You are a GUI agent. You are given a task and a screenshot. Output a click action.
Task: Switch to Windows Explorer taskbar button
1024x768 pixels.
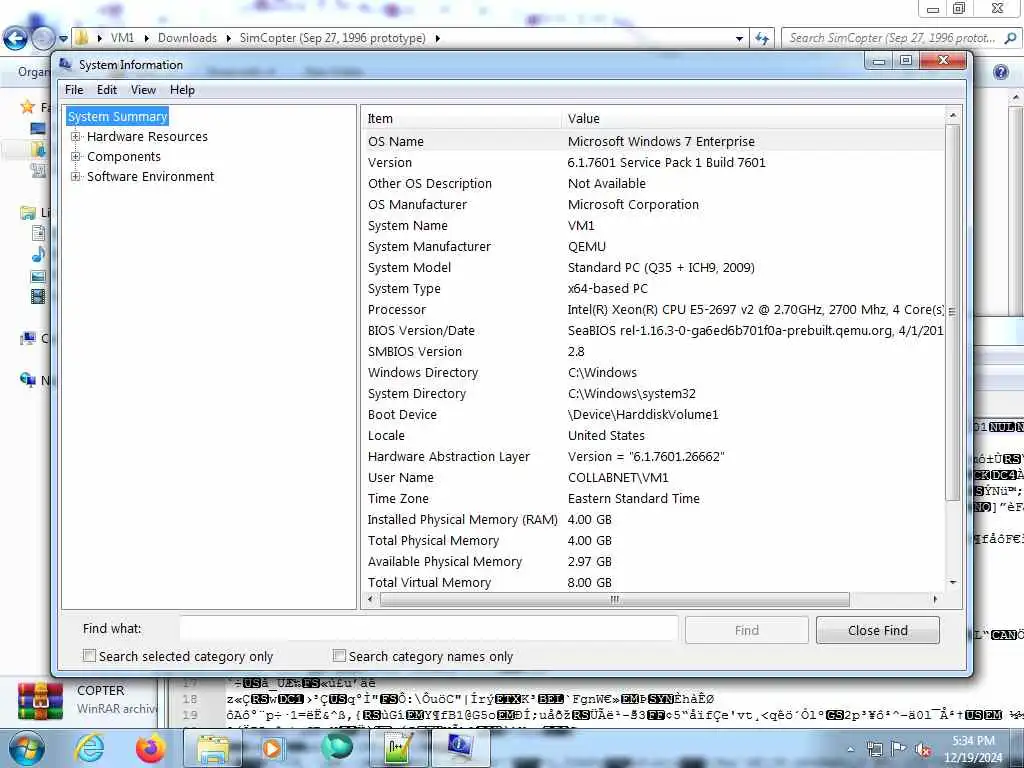[x=213, y=749]
